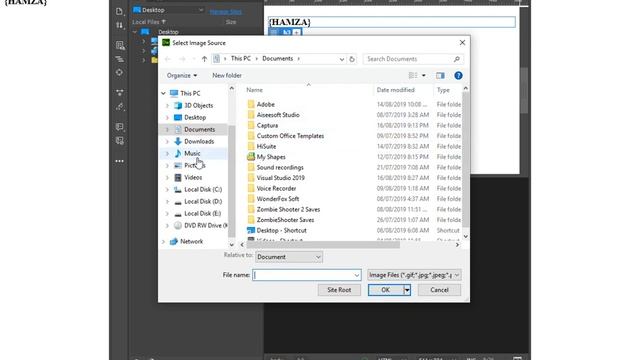The width and height of the screenshot is (640, 360).
Task: Click the magnifier icon in Search Documents
Action: pos(457,59)
